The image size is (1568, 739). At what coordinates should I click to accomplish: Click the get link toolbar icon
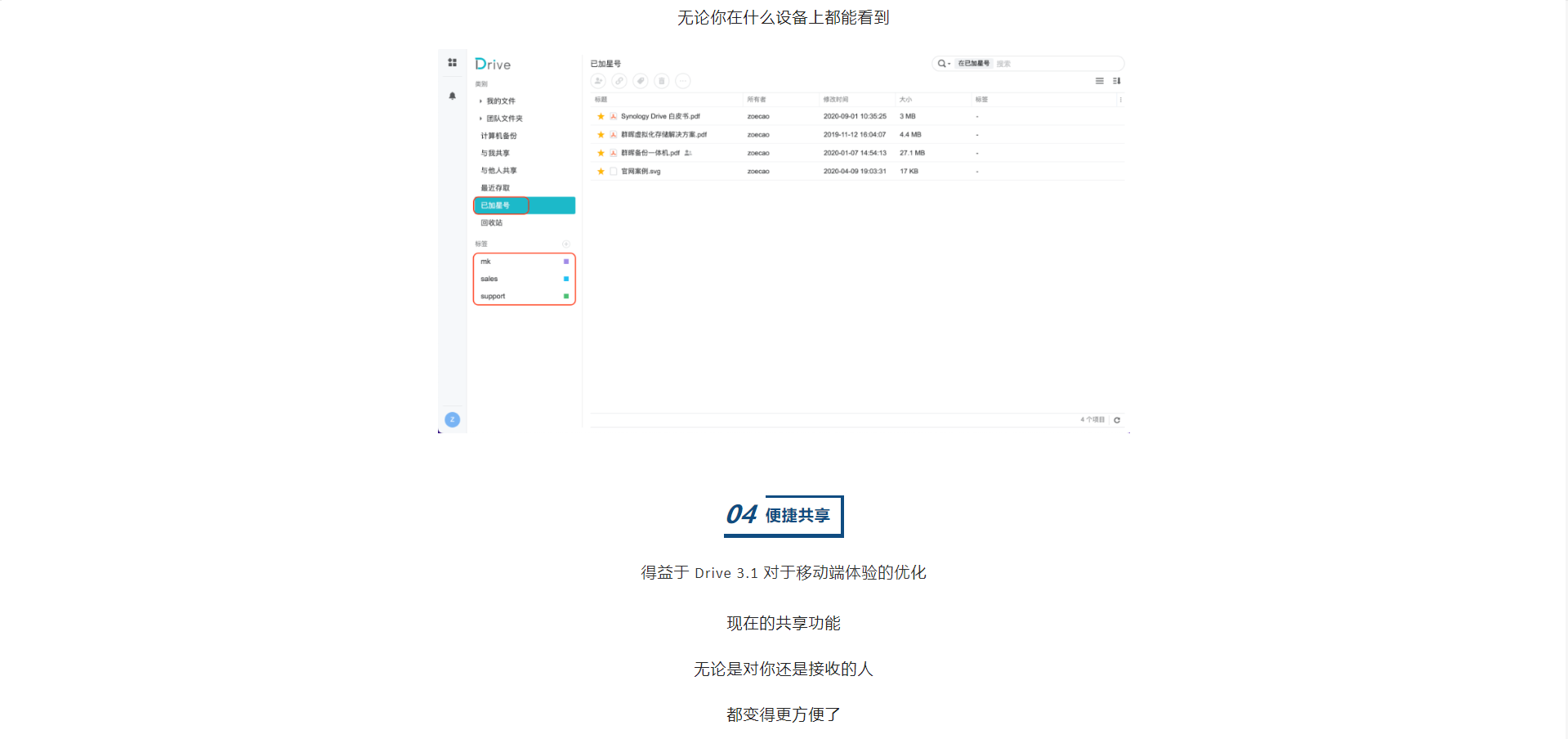(619, 81)
